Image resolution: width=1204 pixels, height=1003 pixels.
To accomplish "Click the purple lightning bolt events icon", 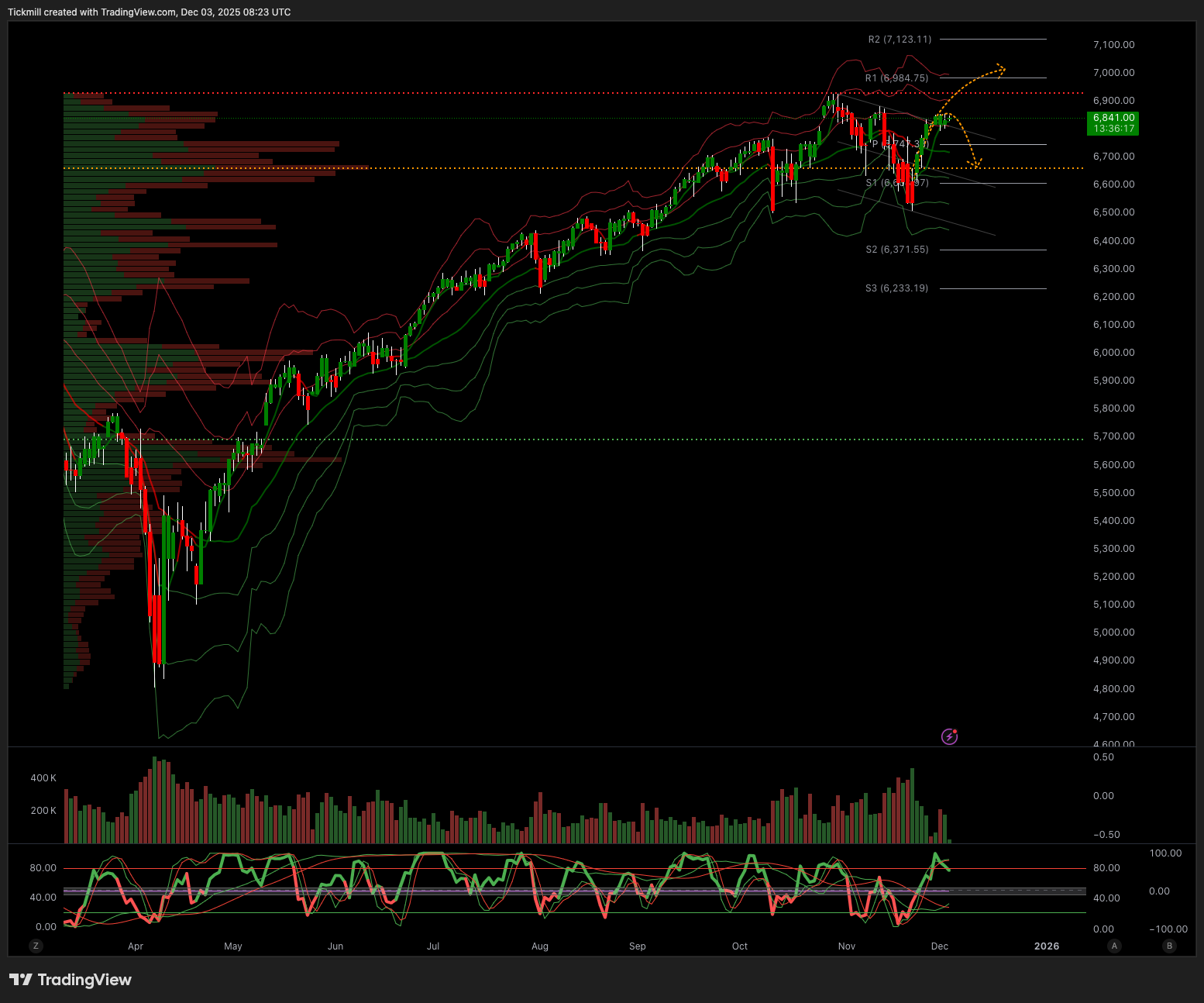I will [949, 736].
